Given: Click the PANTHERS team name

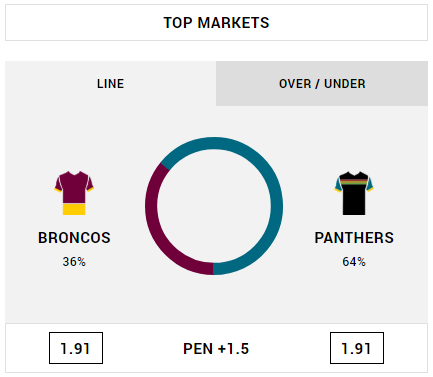Looking at the screenshot, I should [x=354, y=238].
